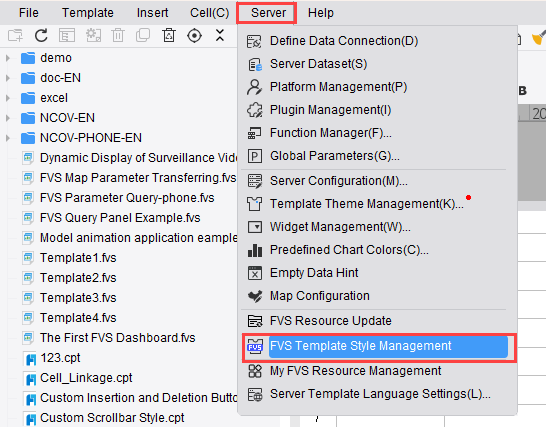The height and width of the screenshot is (427, 546).
Task: Click the My FVS Resource Management icon
Action: tap(255, 371)
